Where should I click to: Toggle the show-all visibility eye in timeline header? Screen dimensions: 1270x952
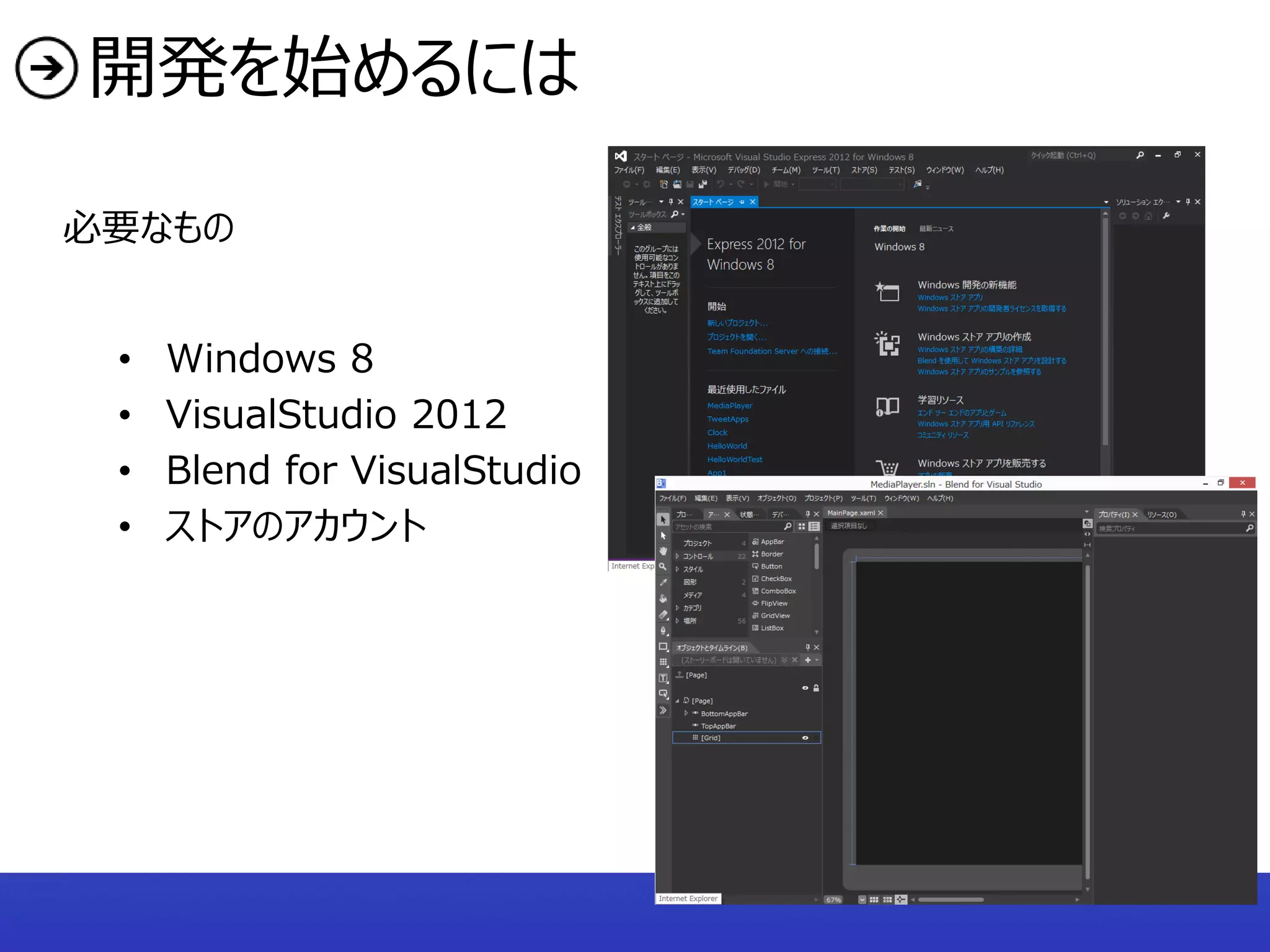click(805, 688)
